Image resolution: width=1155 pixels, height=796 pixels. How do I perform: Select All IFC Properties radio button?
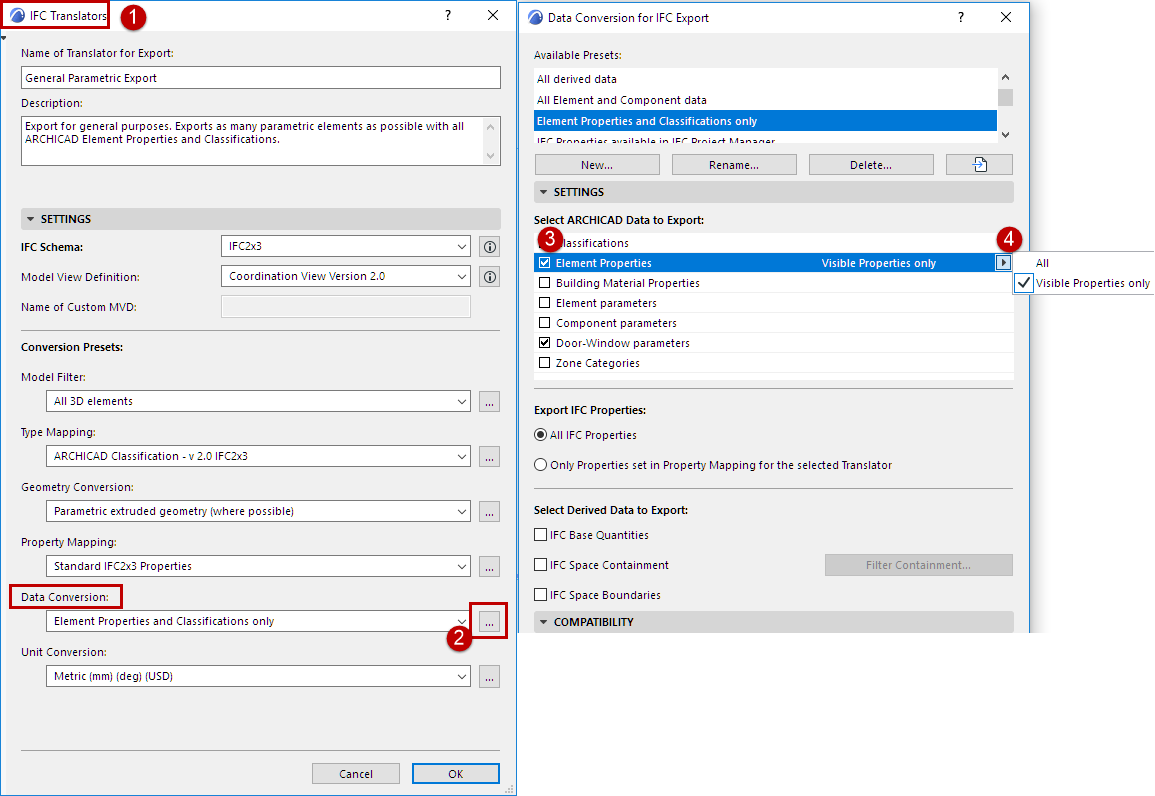(541, 434)
